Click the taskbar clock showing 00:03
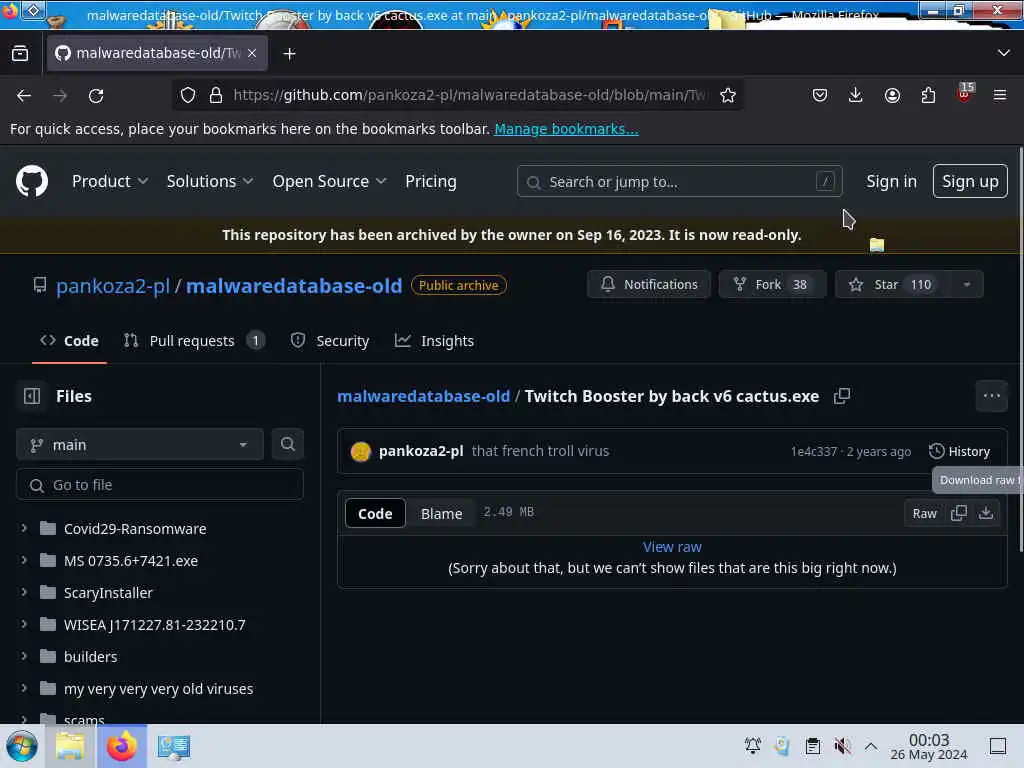 [929, 746]
